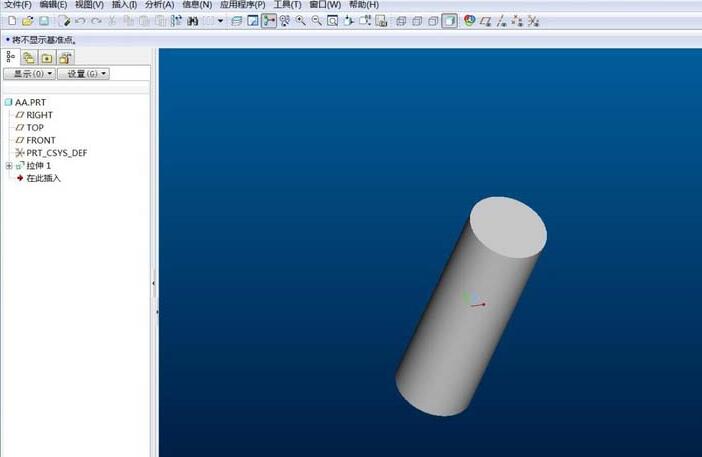Switch to hidden line display mode

coord(417,21)
